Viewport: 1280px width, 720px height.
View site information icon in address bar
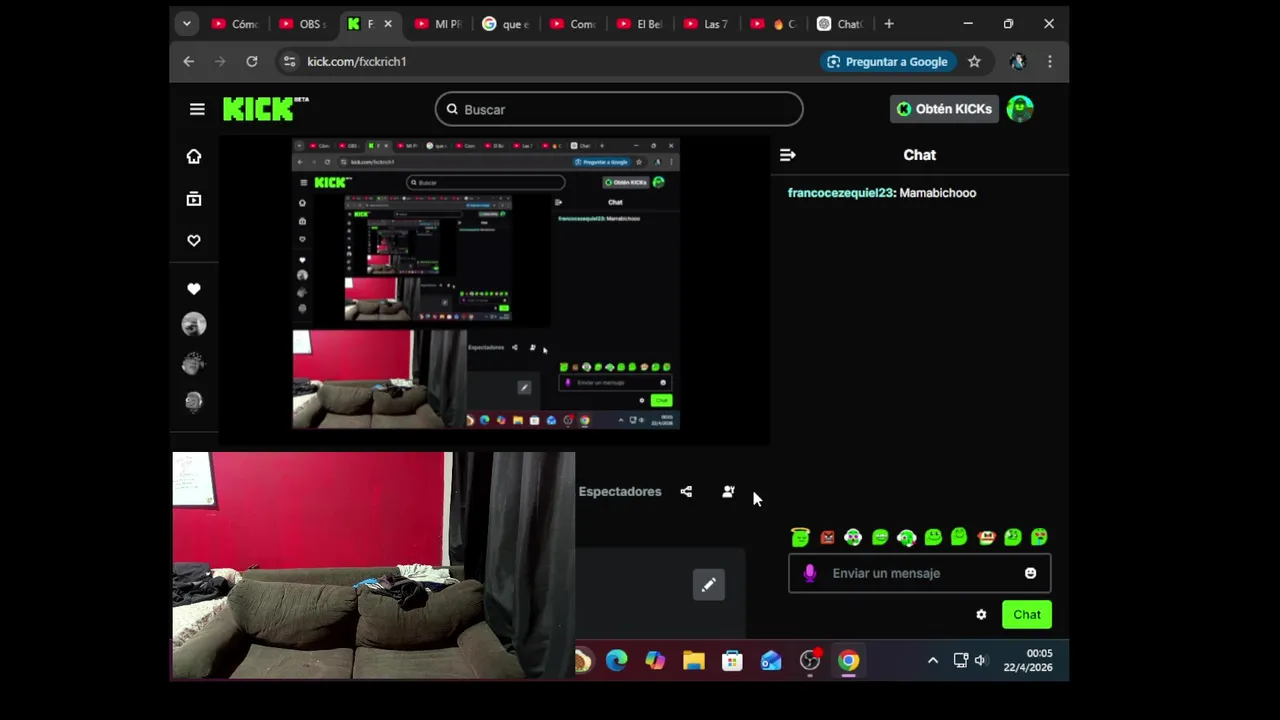[x=289, y=61]
